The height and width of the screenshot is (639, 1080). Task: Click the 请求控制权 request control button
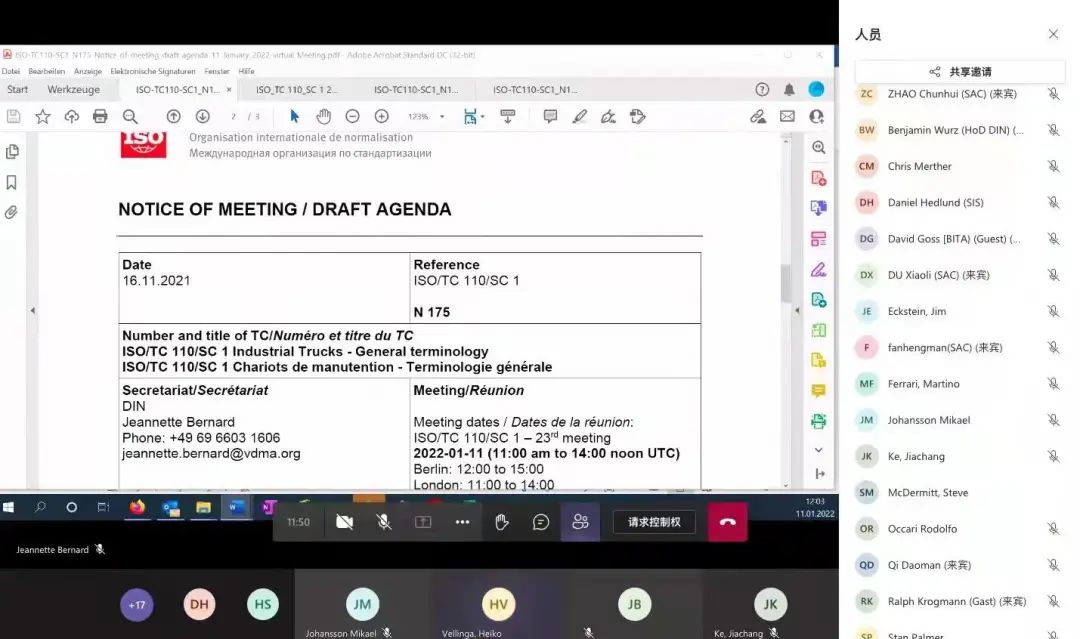click(x=654, y=522)
